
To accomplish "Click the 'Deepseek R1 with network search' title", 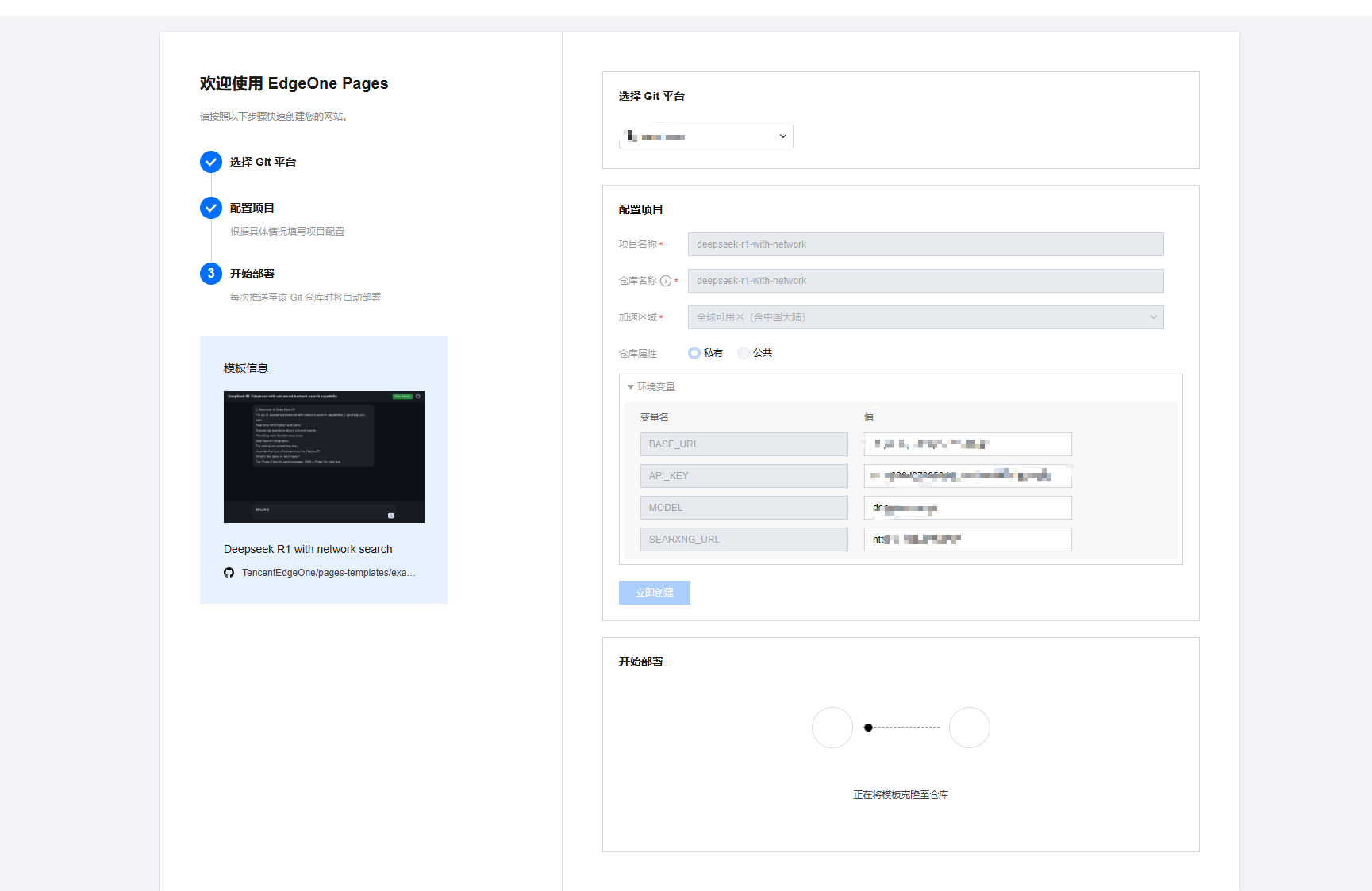I will coord(308,549).
